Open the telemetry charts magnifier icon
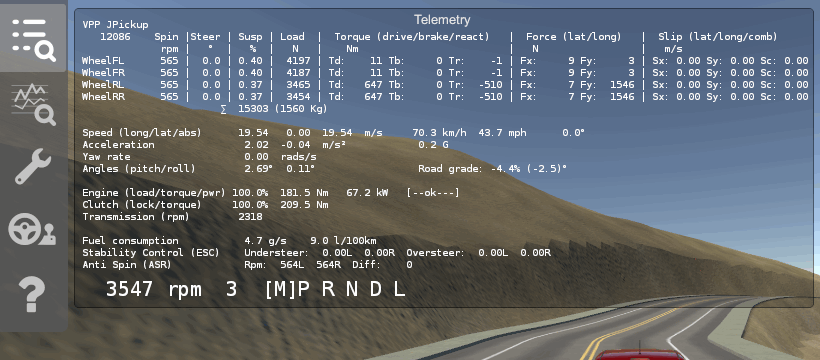 click(x=33, y=104)
